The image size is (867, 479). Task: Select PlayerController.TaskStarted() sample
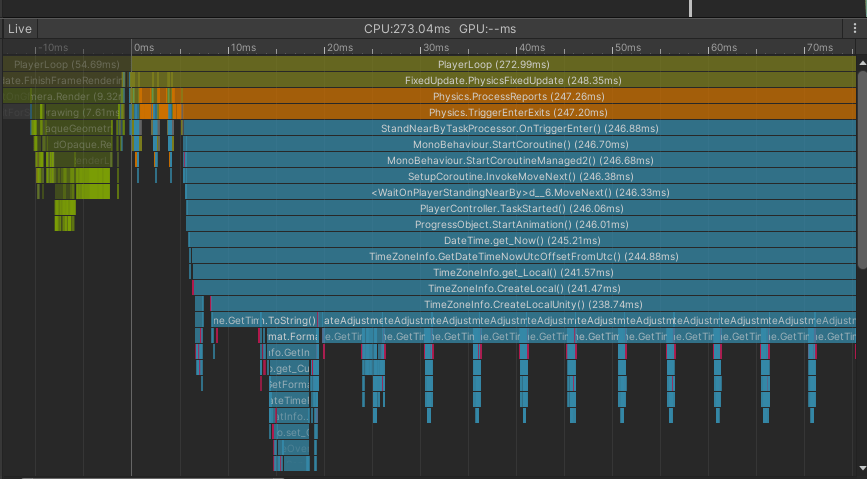521,209
